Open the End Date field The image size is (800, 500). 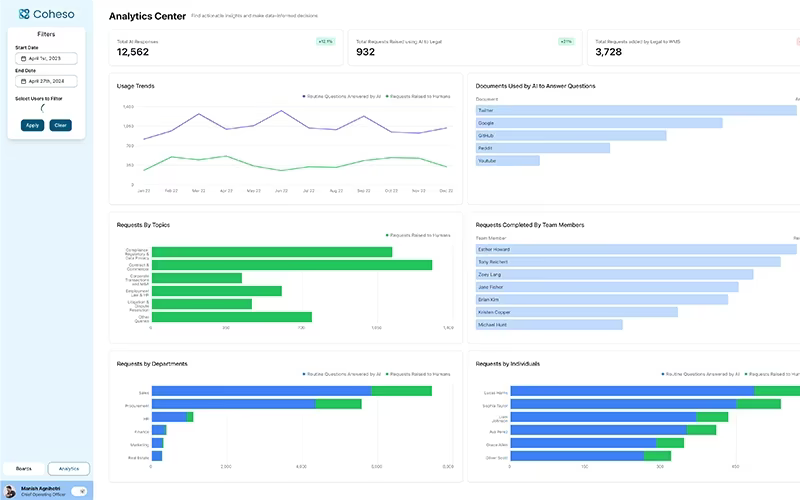pyautogui.click(x=46, y=81)
